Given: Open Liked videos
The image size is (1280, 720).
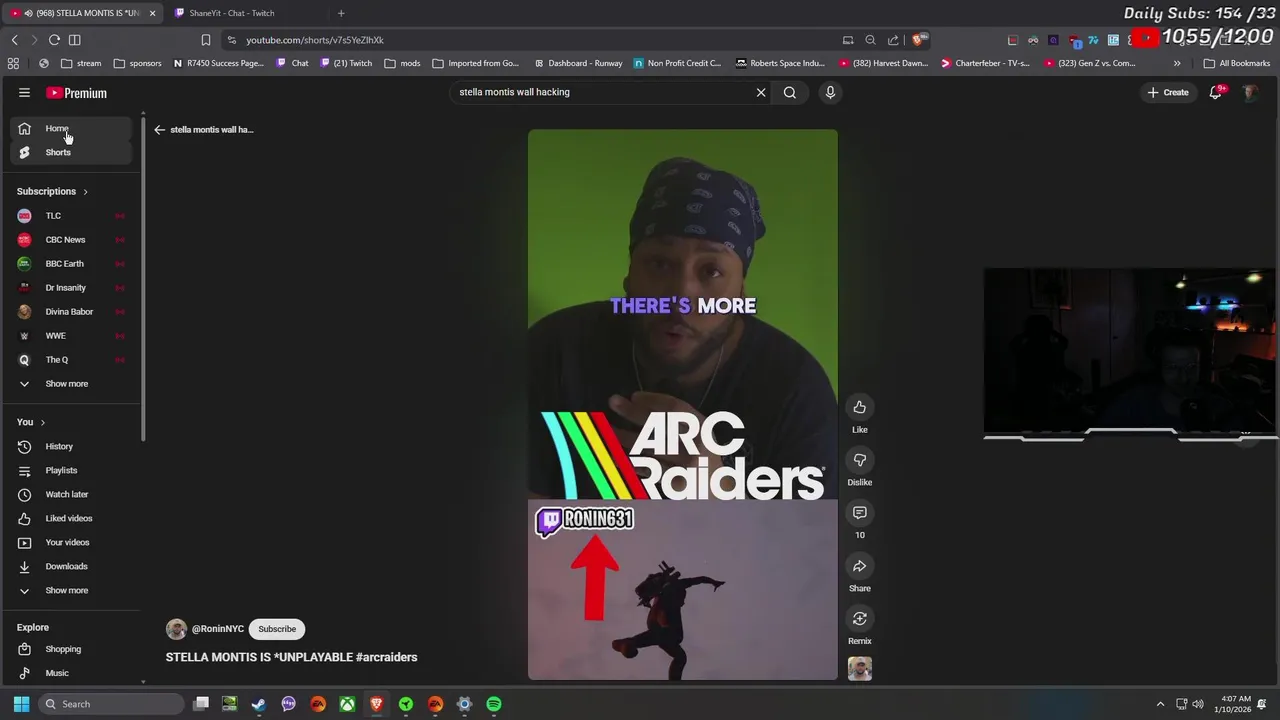Looking at the screenshot, I should point(68,518).
